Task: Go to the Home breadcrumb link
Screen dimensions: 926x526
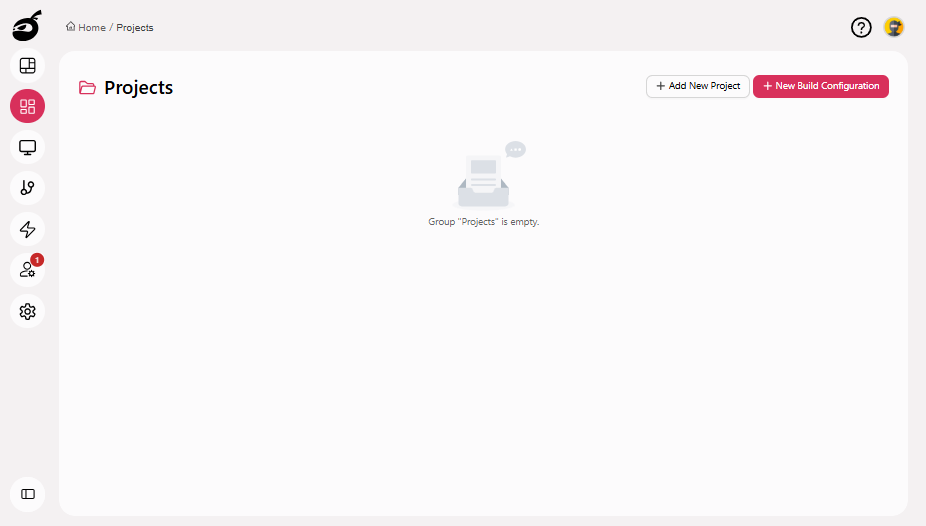Action: tap(91, 28)
